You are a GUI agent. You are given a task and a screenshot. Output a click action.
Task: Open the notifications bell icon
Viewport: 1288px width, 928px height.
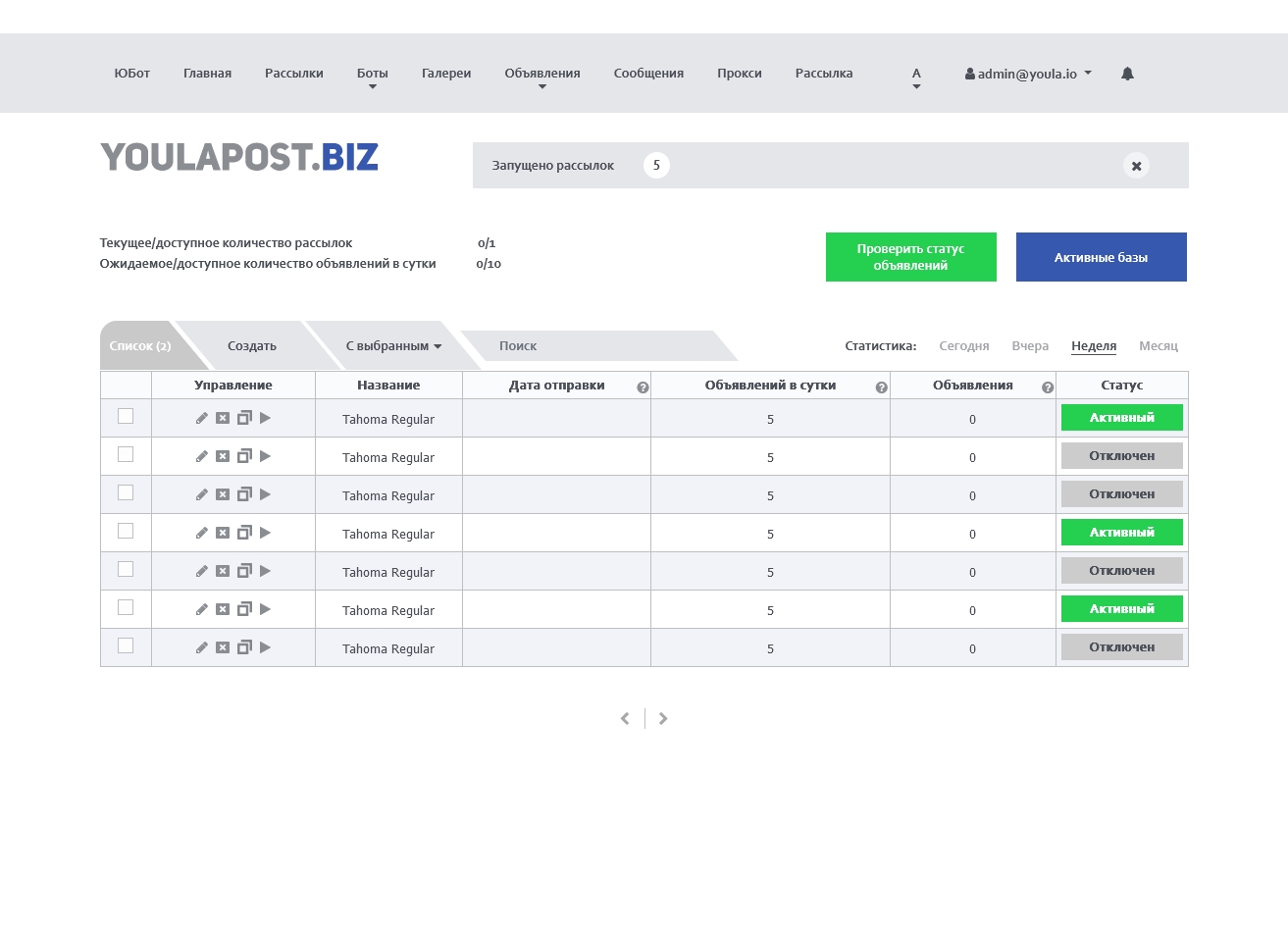1127,74
